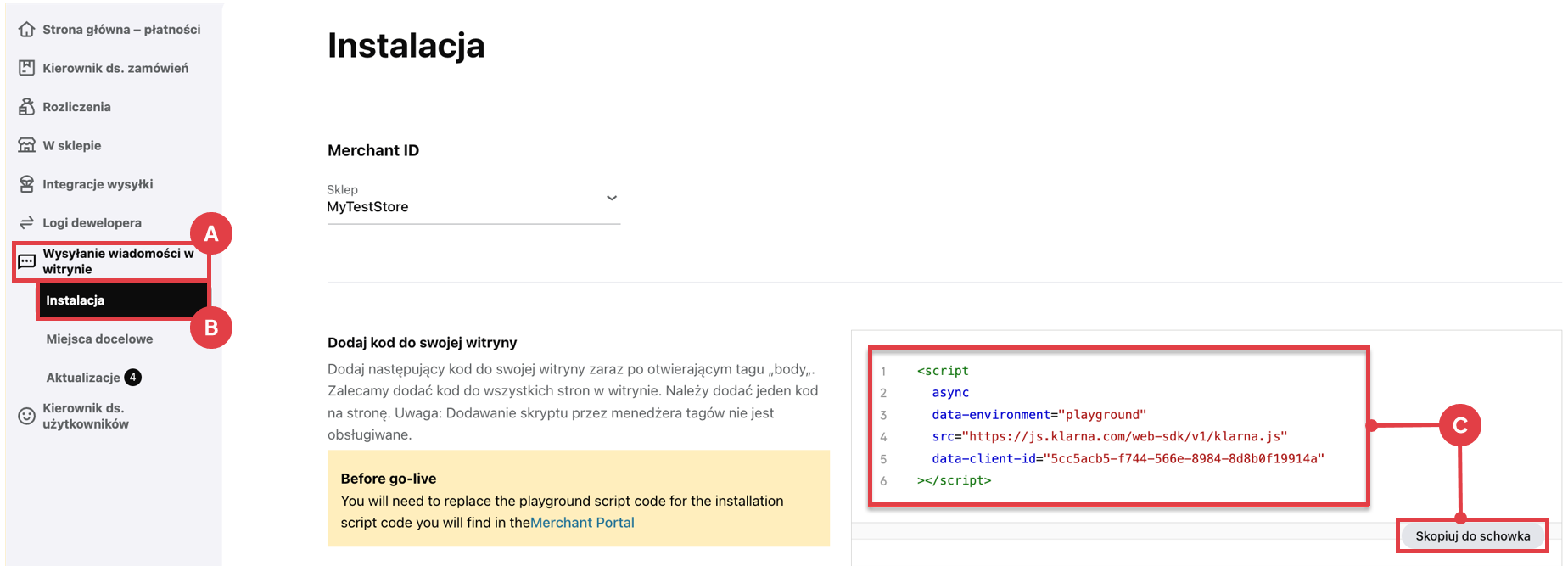Collapse the Wysyłanie wiadomości w witrynie section
The width and height of the screenshot is (1568, 566).
[118, 261]
